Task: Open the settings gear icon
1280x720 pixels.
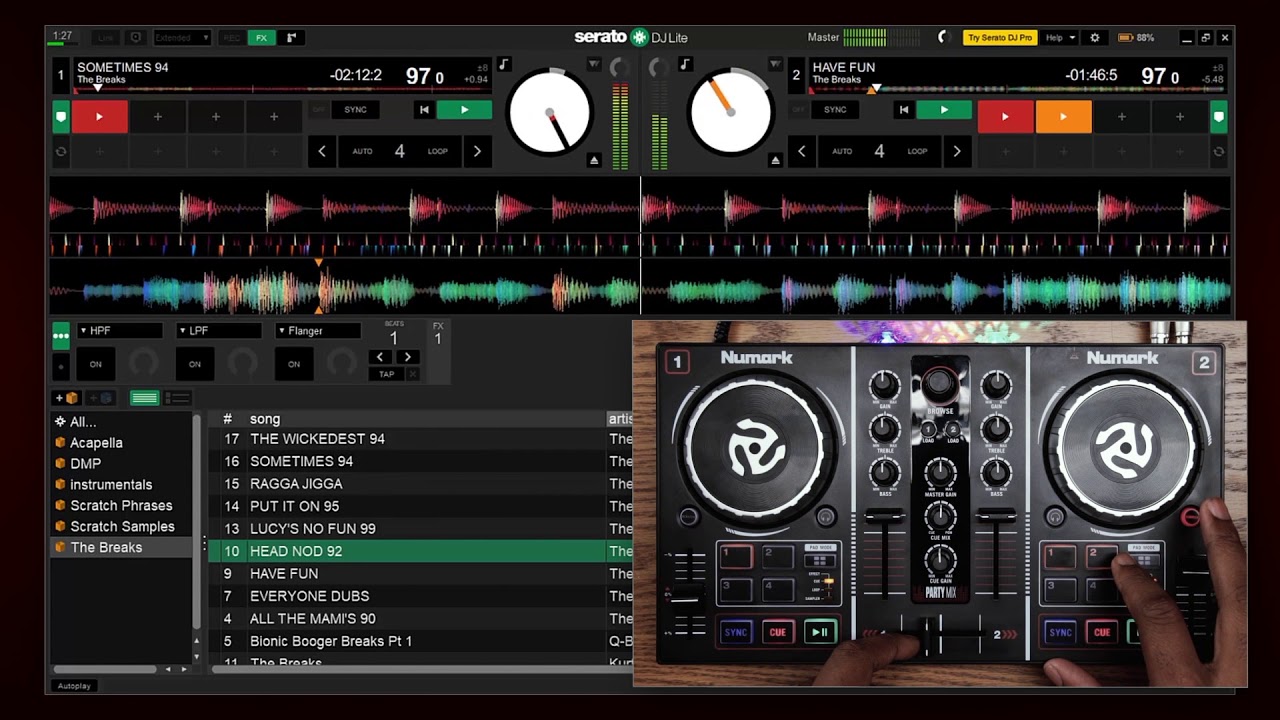Action: click(1094, 38)
